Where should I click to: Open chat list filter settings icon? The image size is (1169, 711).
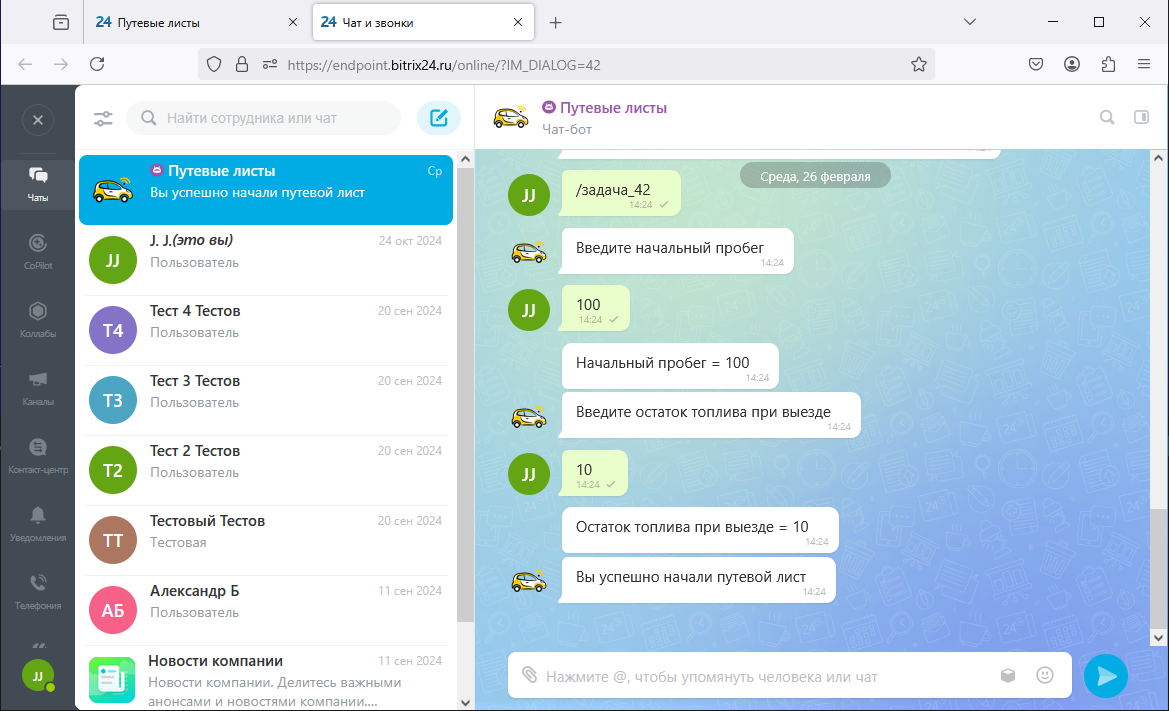coord(103,118)
